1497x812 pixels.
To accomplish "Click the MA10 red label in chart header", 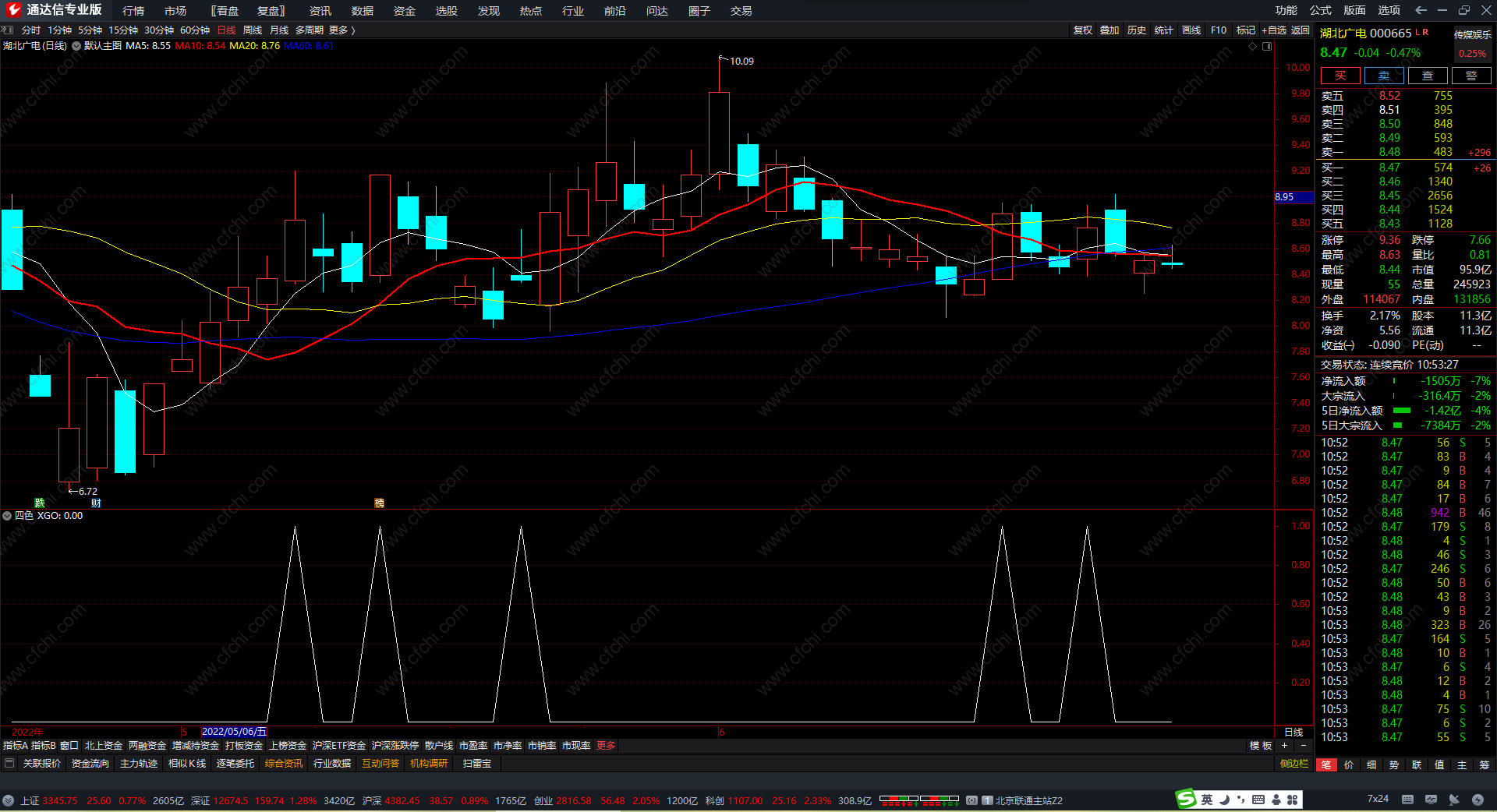I will (200, 46).
